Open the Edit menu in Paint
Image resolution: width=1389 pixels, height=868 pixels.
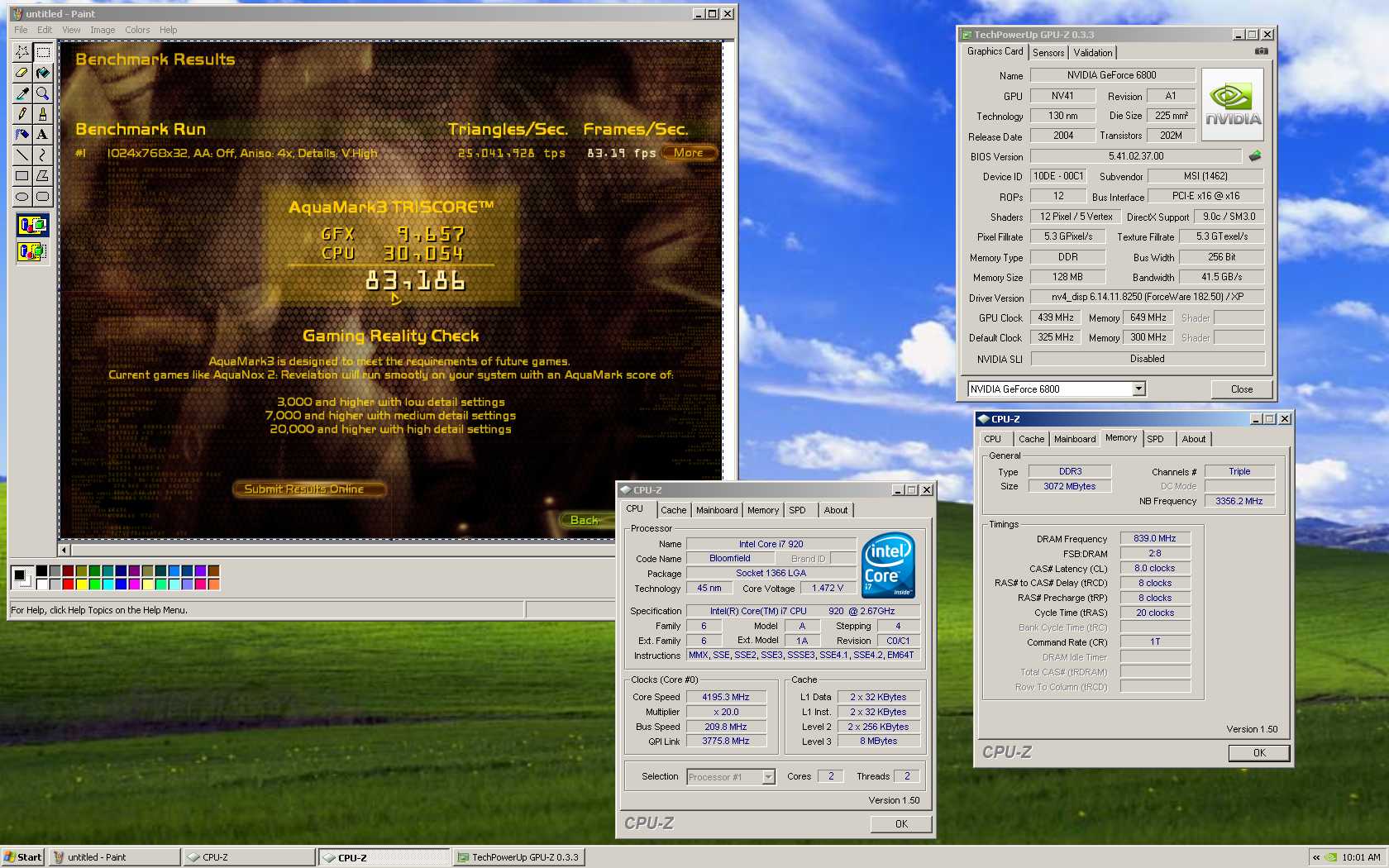pyautogui.click(x=45, y=30)
